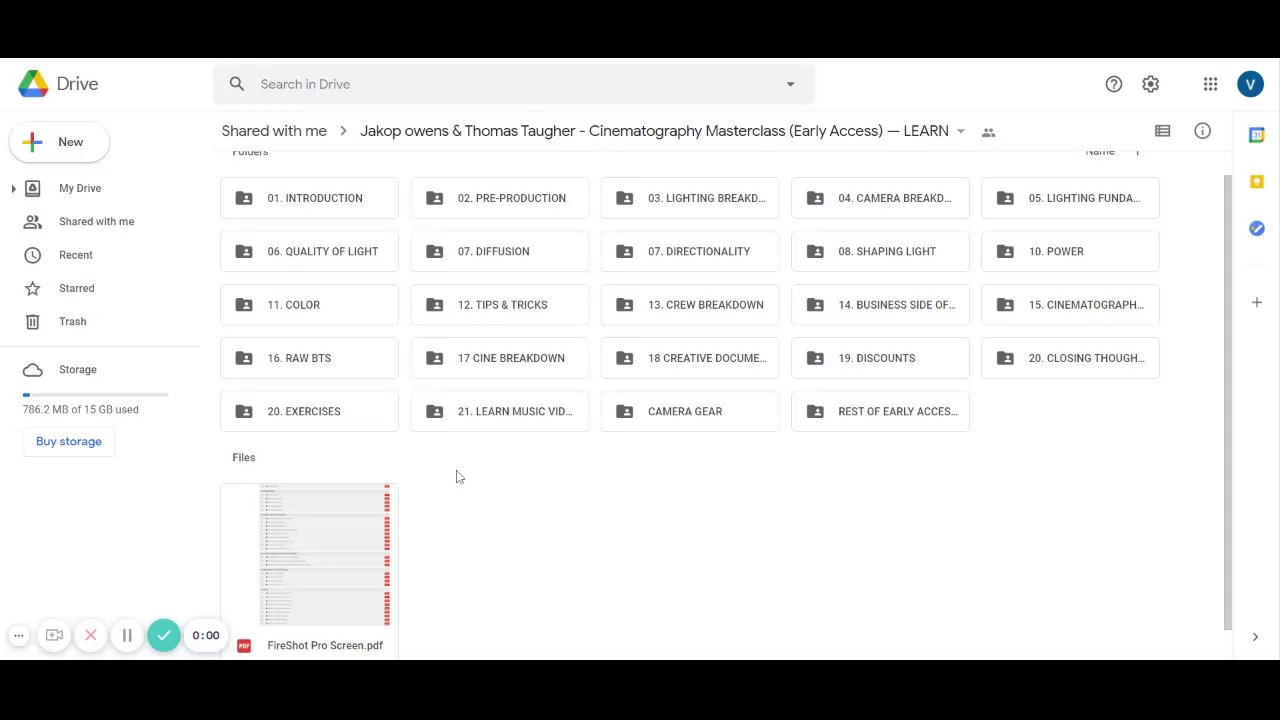This screenshot has width=1280, height=720.
Task: Open folder 13. CREW BREAKDOWN
Action: [690, 305]
